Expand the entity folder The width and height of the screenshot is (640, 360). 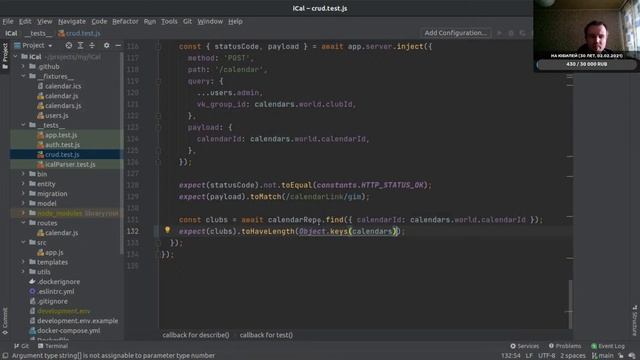pos(23,184)
